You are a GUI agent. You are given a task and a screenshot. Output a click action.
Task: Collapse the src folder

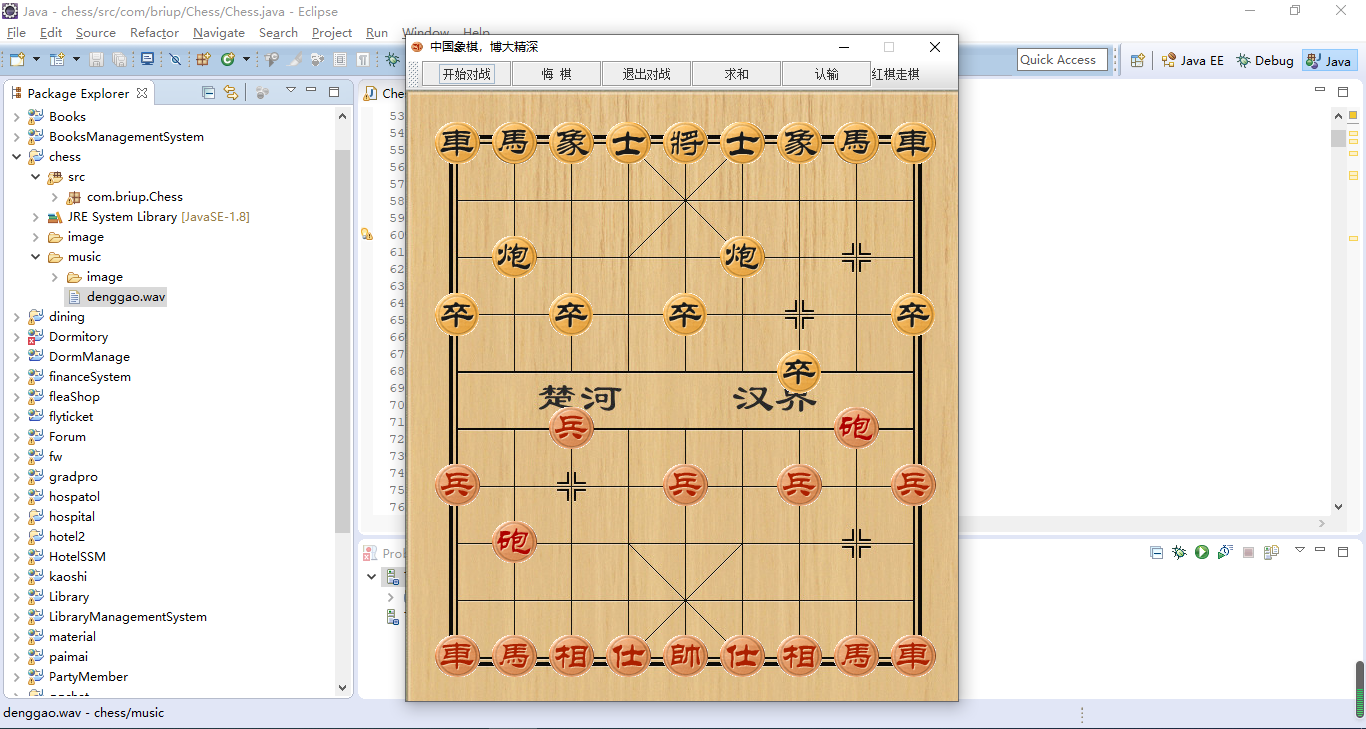(x=35, y=177)
